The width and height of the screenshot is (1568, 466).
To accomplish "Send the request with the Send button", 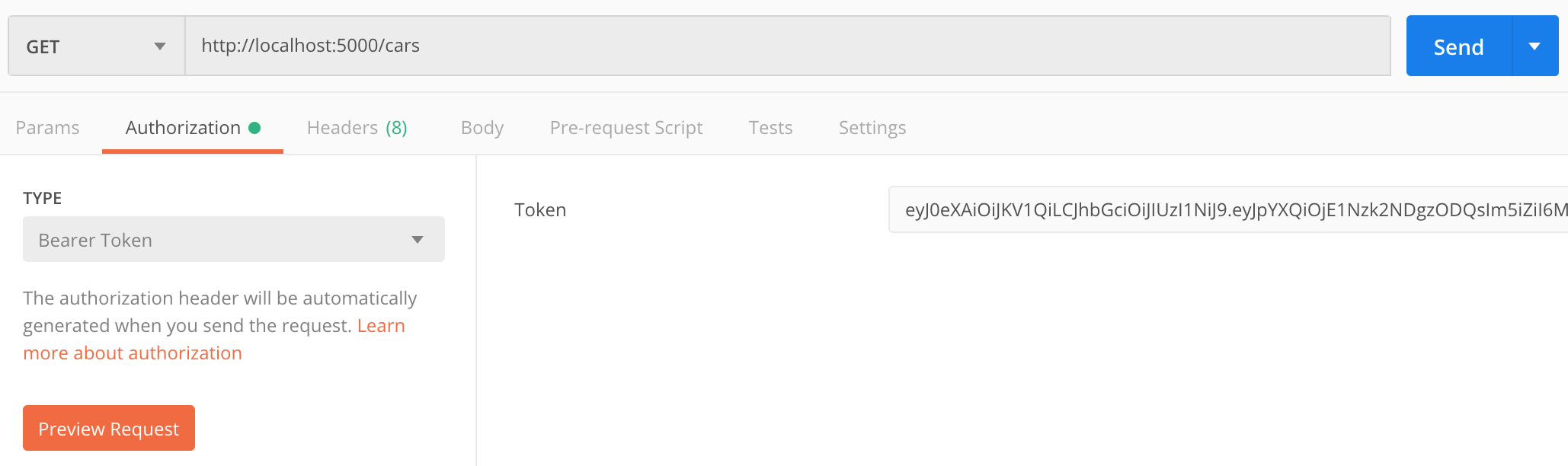I will [1458, 46].
